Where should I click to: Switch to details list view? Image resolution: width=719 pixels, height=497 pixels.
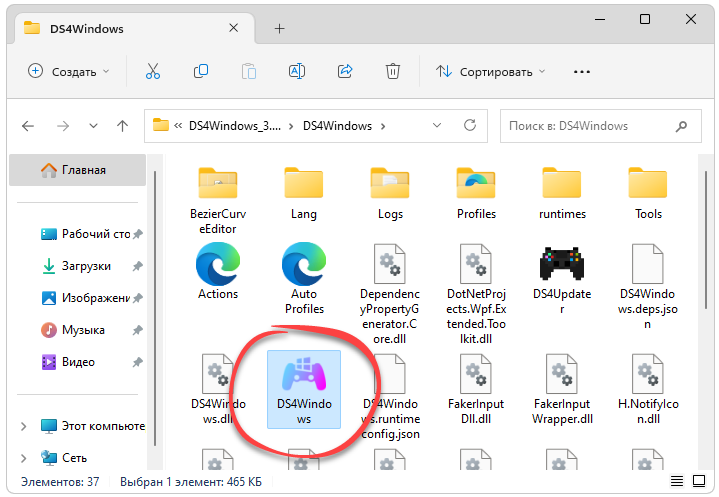coord(677,481)
